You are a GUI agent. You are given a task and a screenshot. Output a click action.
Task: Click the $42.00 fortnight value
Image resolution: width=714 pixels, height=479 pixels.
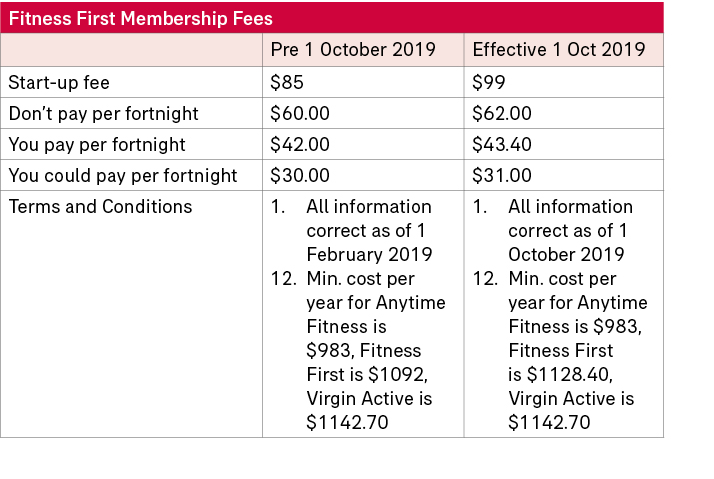(300, 144)
